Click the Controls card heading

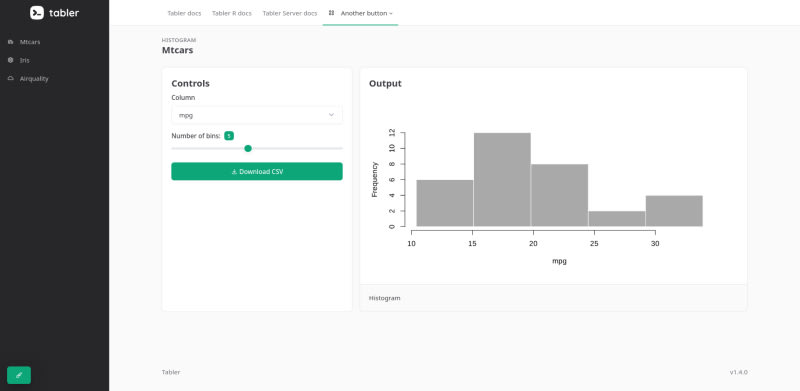[190, 83]
